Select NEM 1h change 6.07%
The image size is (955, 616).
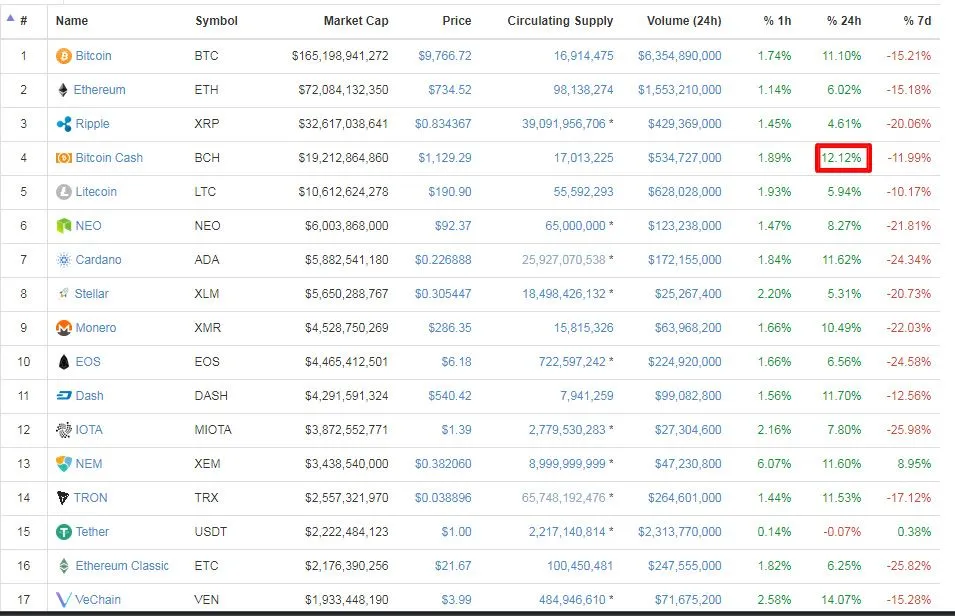[774, 464]
